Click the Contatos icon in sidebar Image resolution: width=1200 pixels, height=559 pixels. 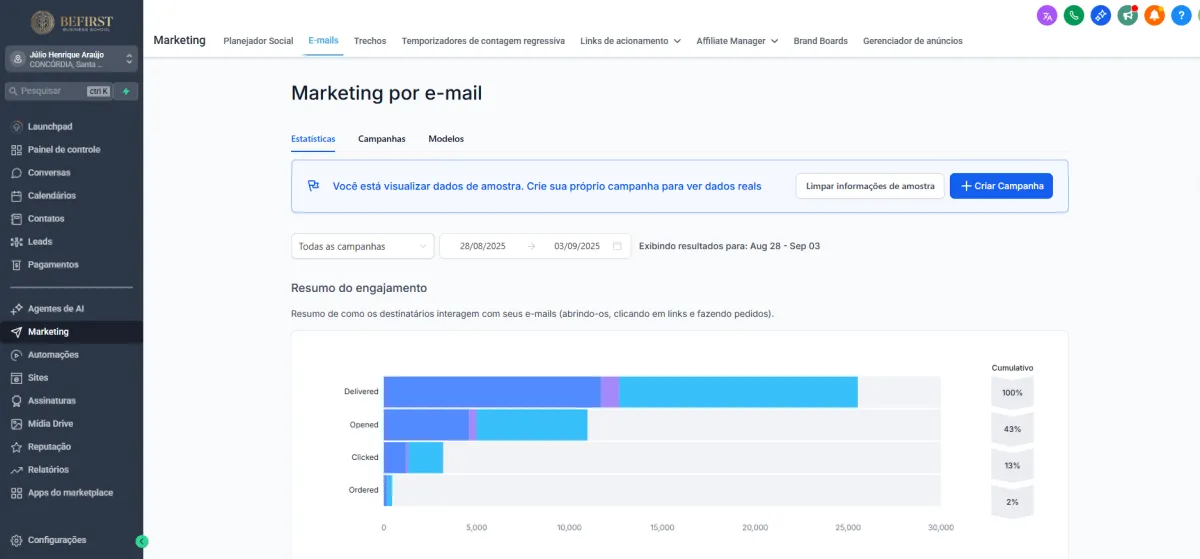point(16,219)
